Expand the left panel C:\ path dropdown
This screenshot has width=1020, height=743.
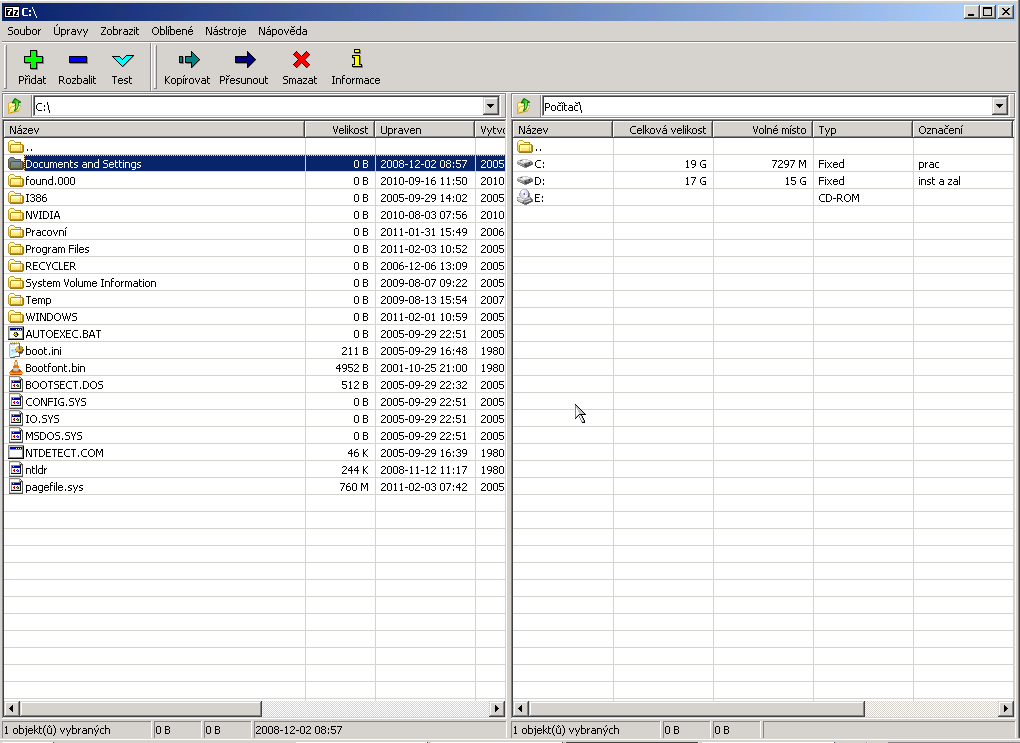click(x=490, y=106)
